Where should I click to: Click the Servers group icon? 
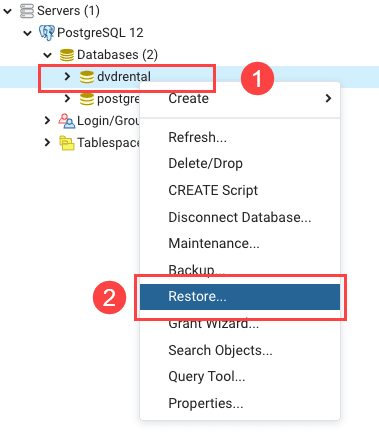pos(27,11)
